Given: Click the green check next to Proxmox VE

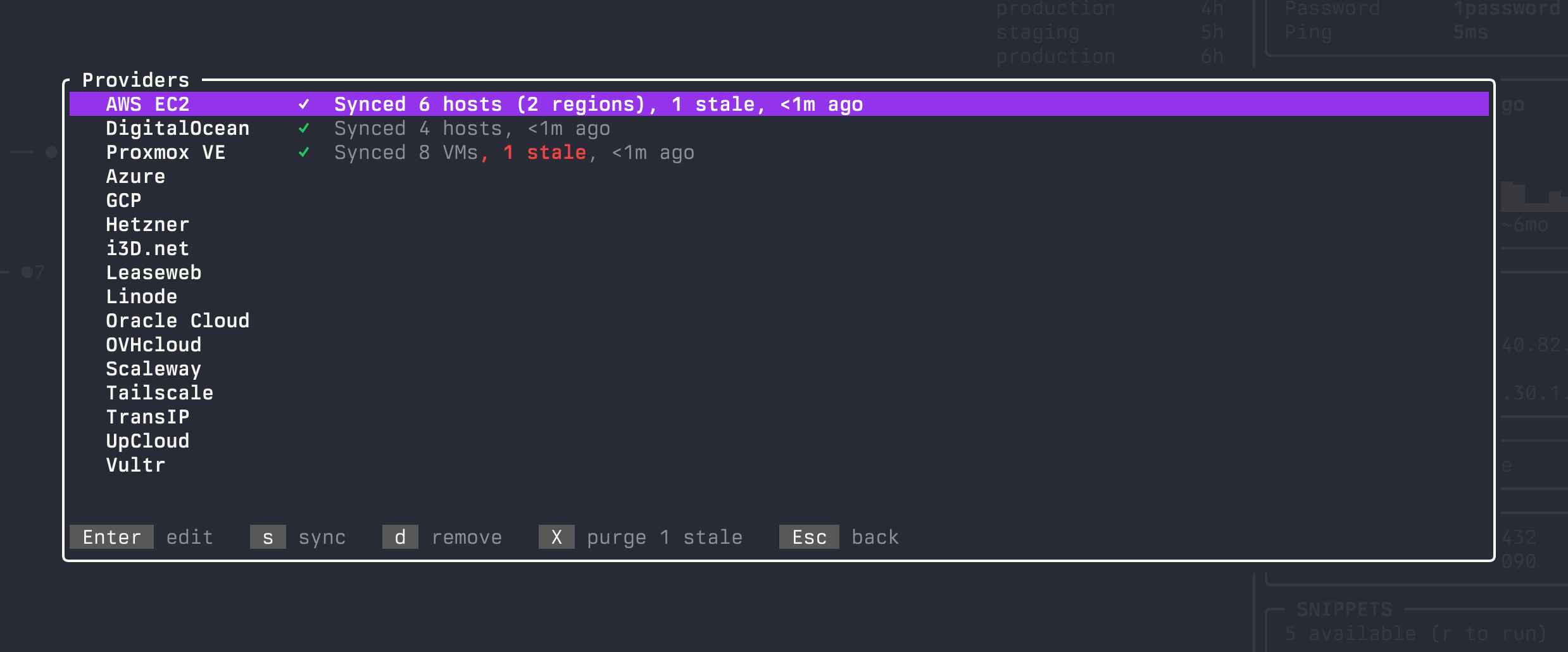Looking at the screenshot, I should click(x=304, y=153).
